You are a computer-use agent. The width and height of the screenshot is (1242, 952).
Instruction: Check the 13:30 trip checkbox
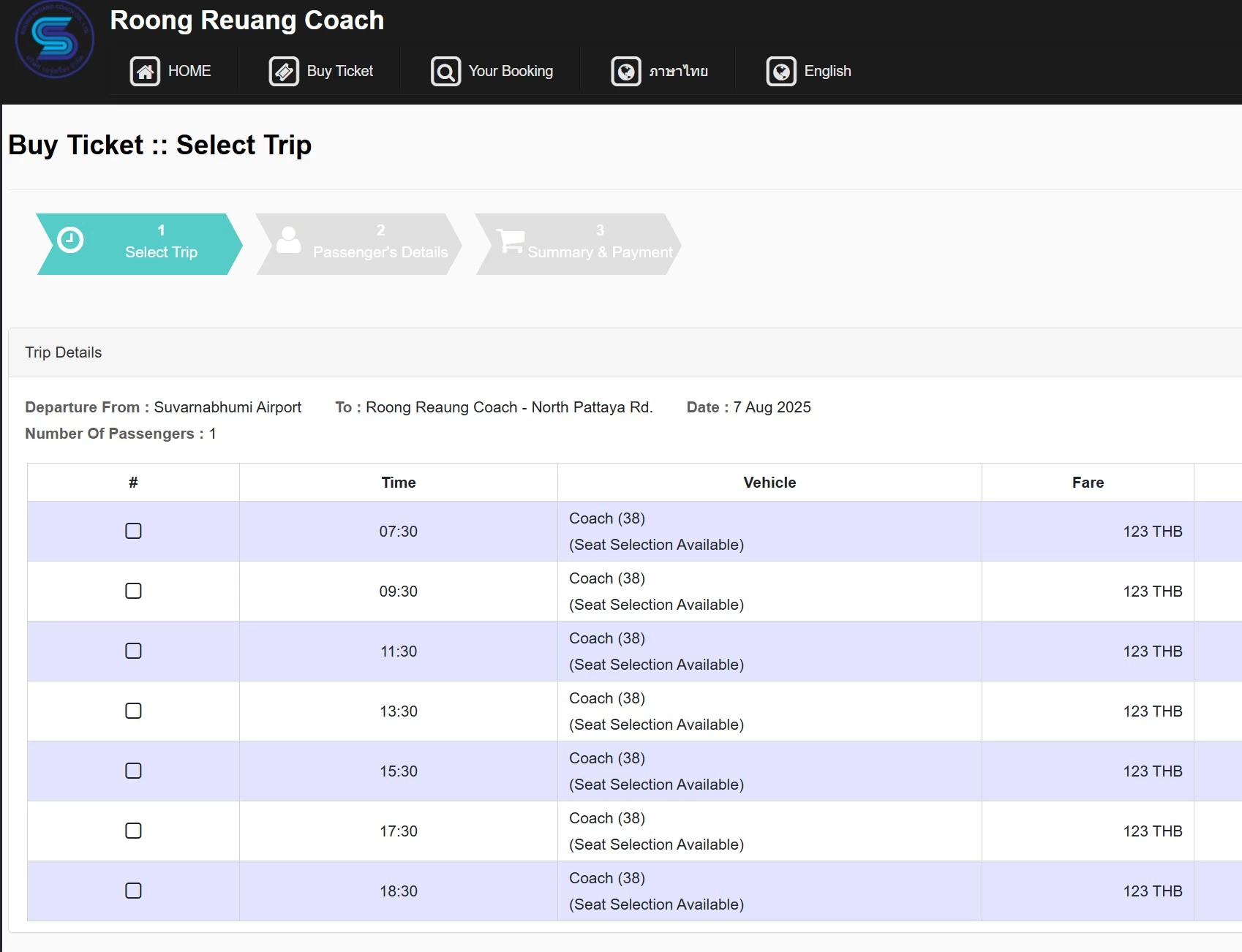(x=133, y=711)
